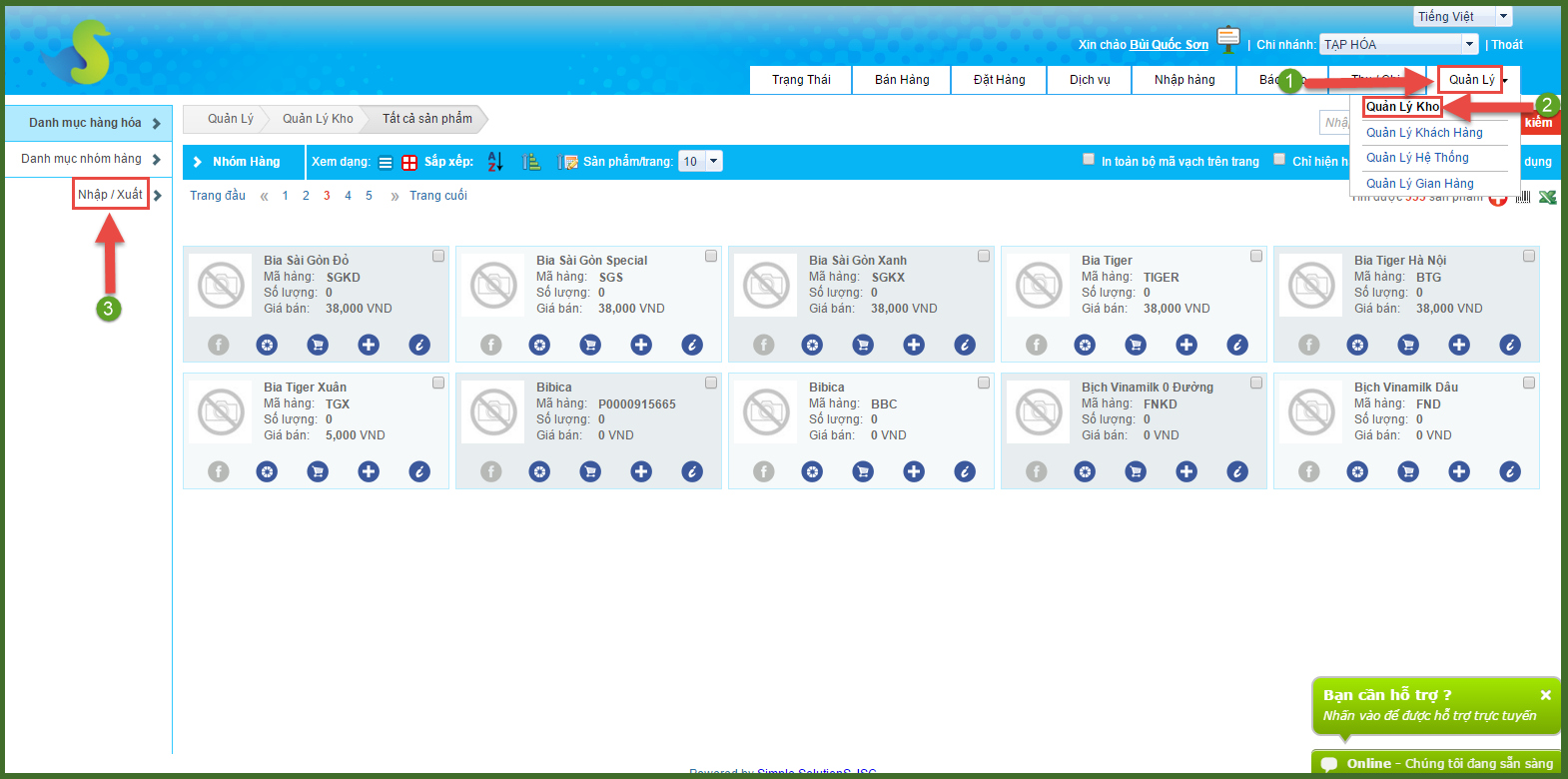Click Quản Lý Kho breadcrumb
Viewport: 1568px width, 779px height.
[x=318, y=119]
